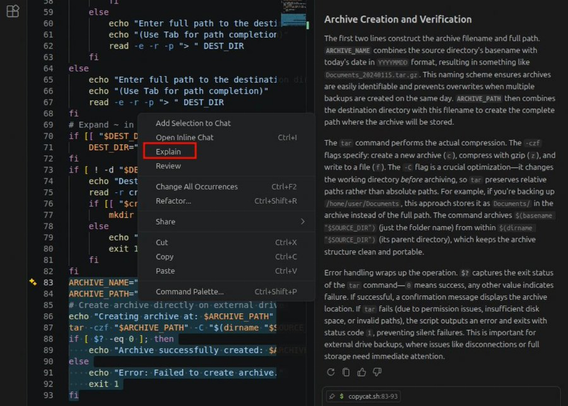The height and width of the screenshot is (406, 568).
Task: Open the Extensions view in activity bar
Action: tap(13, 11)
